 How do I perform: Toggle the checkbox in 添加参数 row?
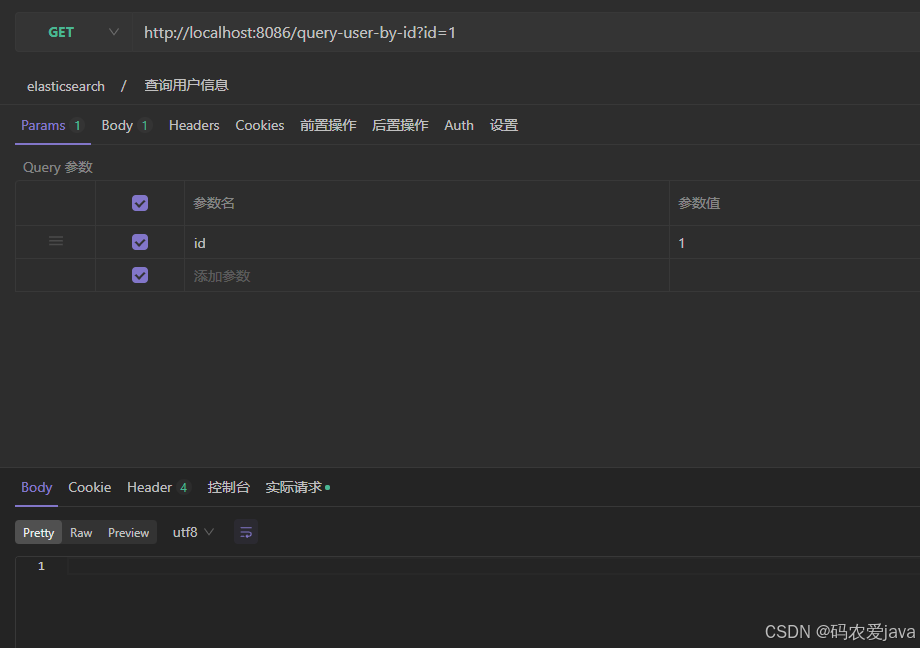click(x=140, y=275)
